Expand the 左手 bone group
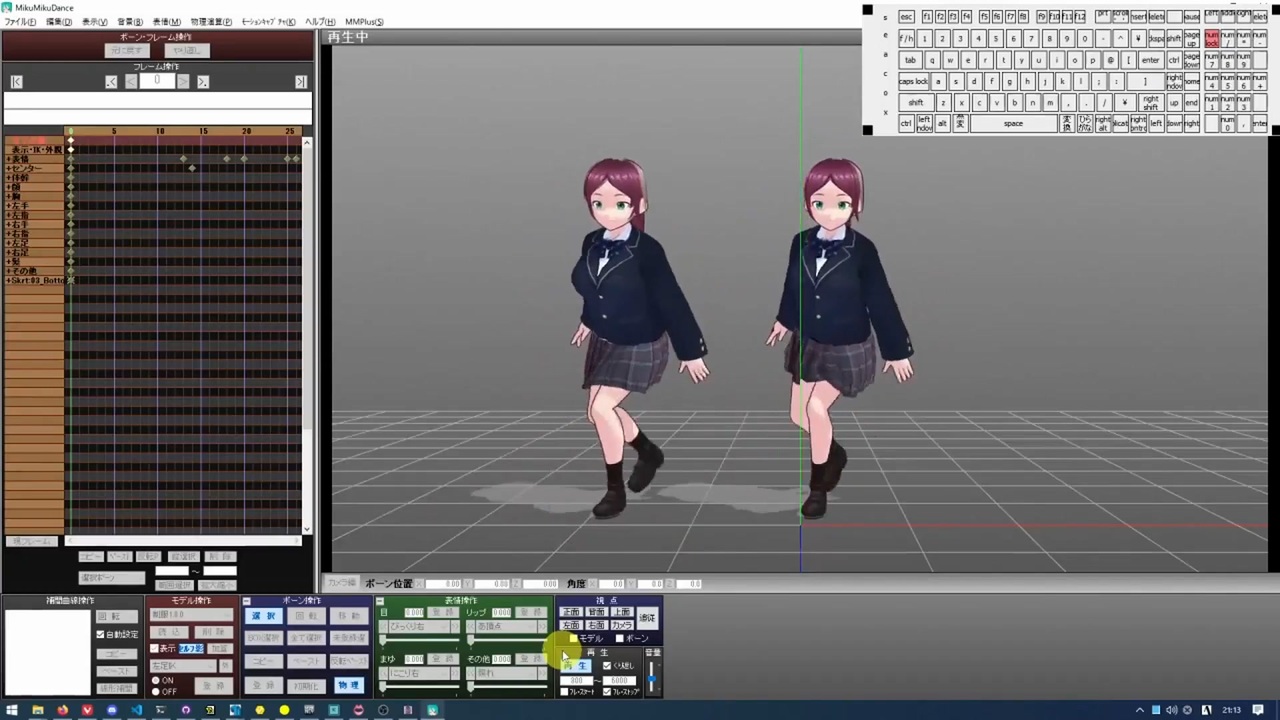This screenshot has width=1280, height=720. pyautogui.click(x=8, y=206)
